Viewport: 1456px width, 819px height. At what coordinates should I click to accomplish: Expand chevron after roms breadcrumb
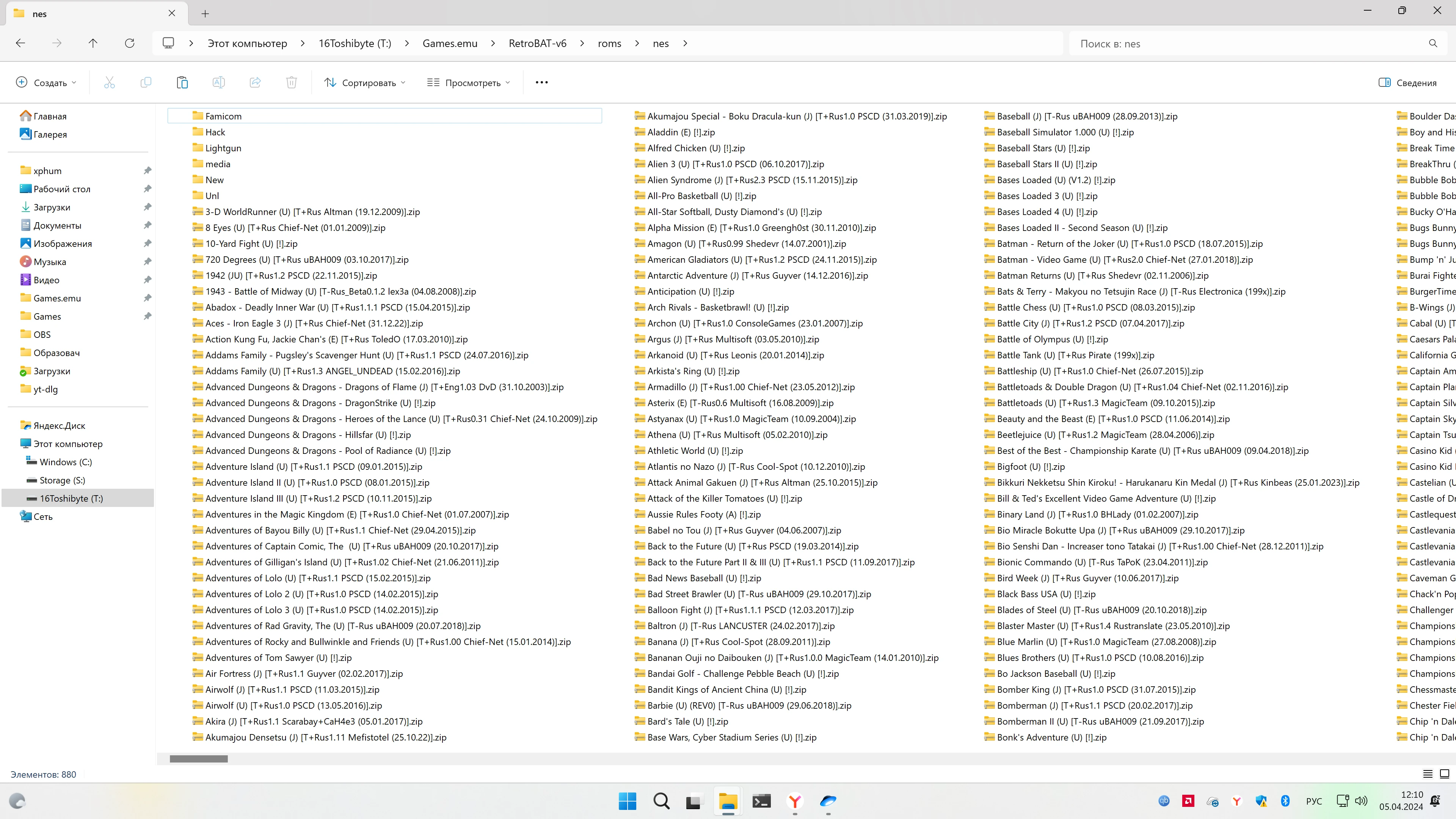[x=637, y=44]
